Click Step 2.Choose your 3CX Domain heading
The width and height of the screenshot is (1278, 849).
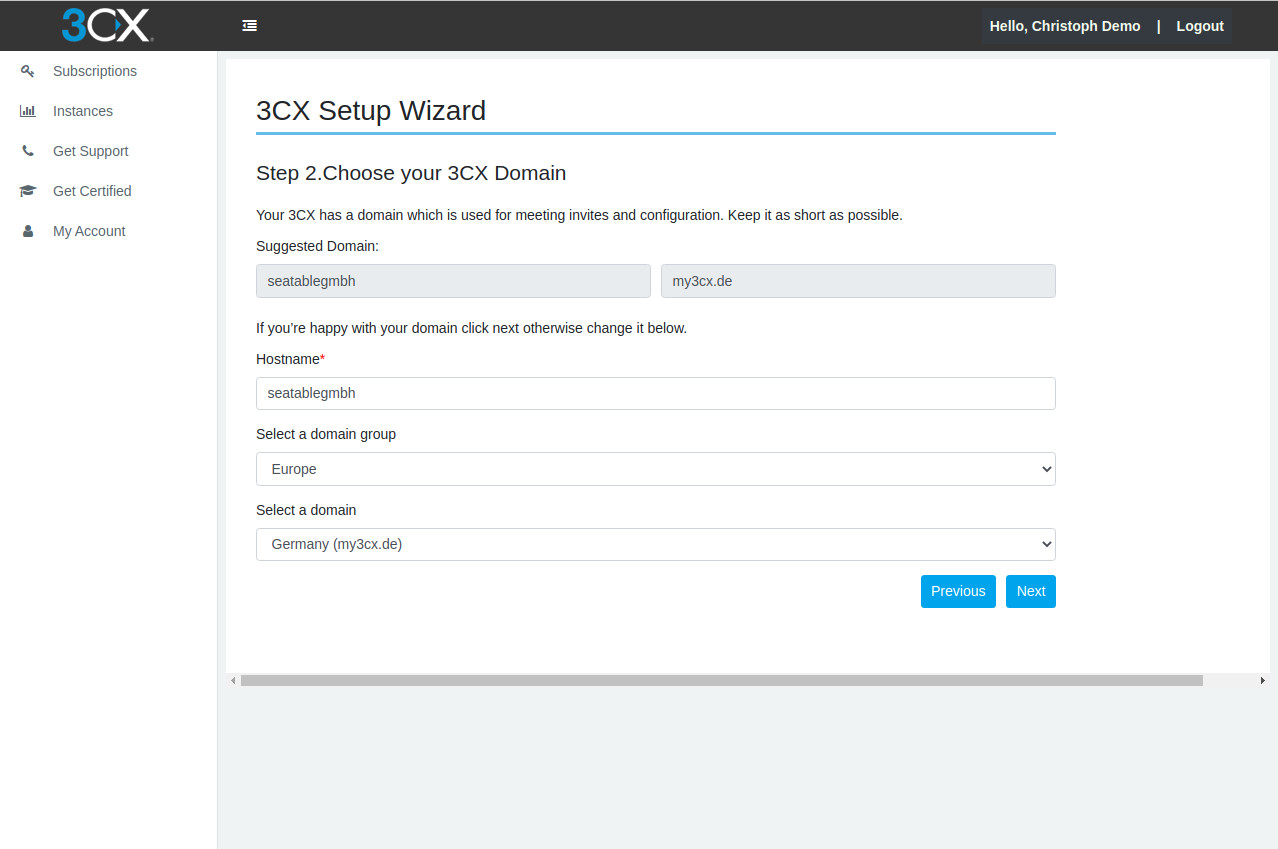tap(411, 173)
